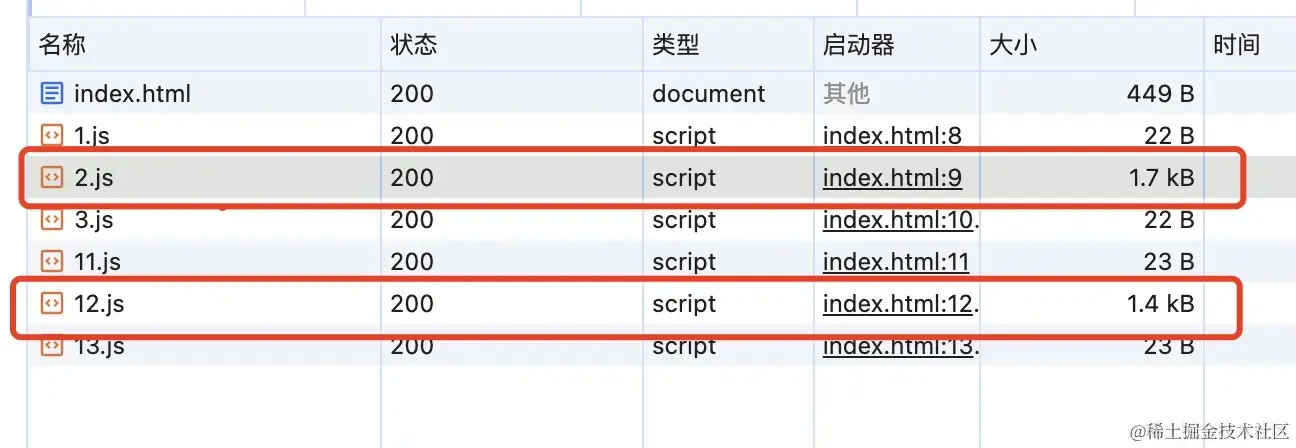Click the document icon beside index.html
The width and height of the screenshot is (1296, 448).
[x=51, y=94]
